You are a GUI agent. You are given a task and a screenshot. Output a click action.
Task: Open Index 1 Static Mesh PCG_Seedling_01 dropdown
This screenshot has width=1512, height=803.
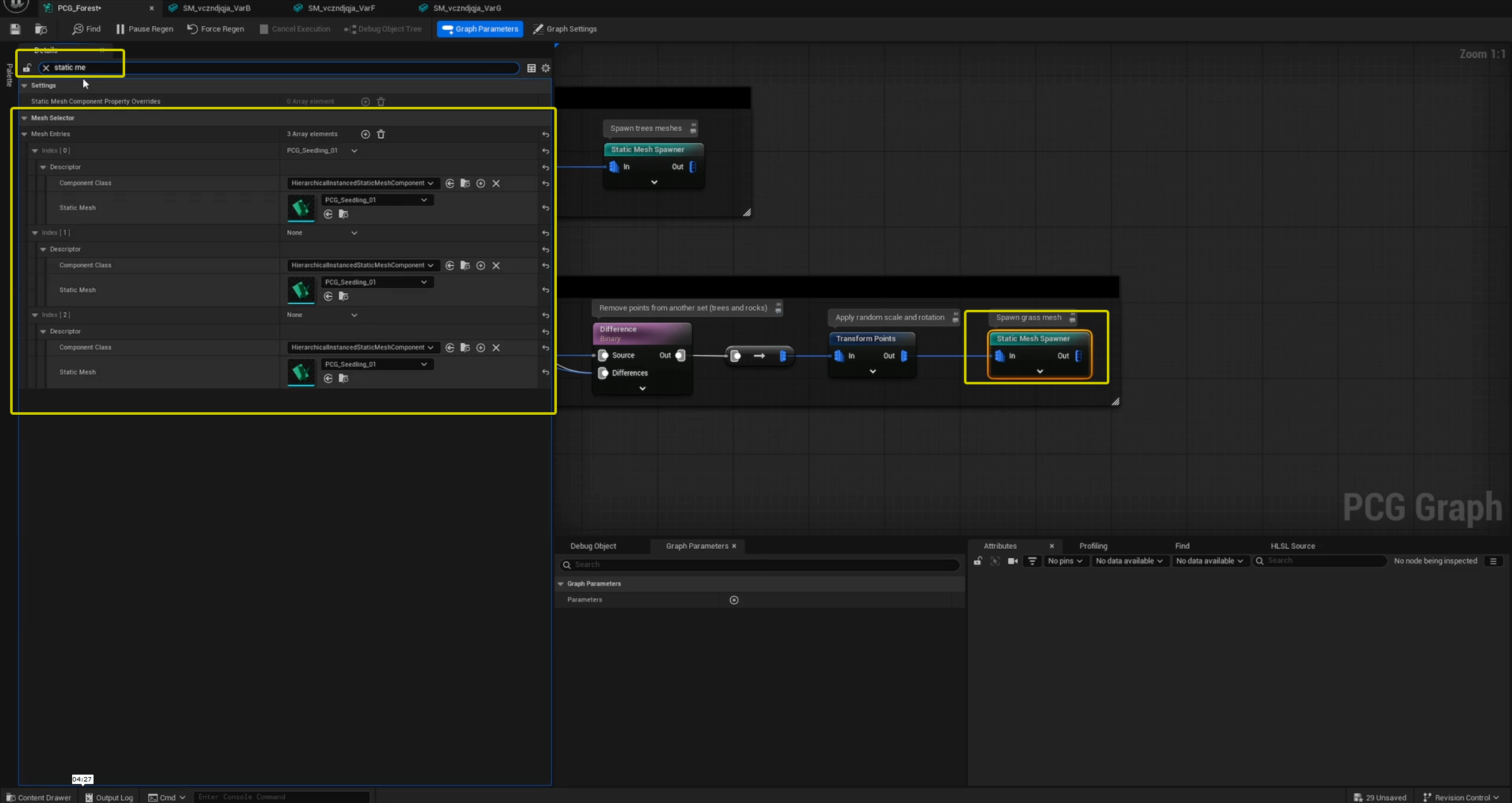coord(376,282)
